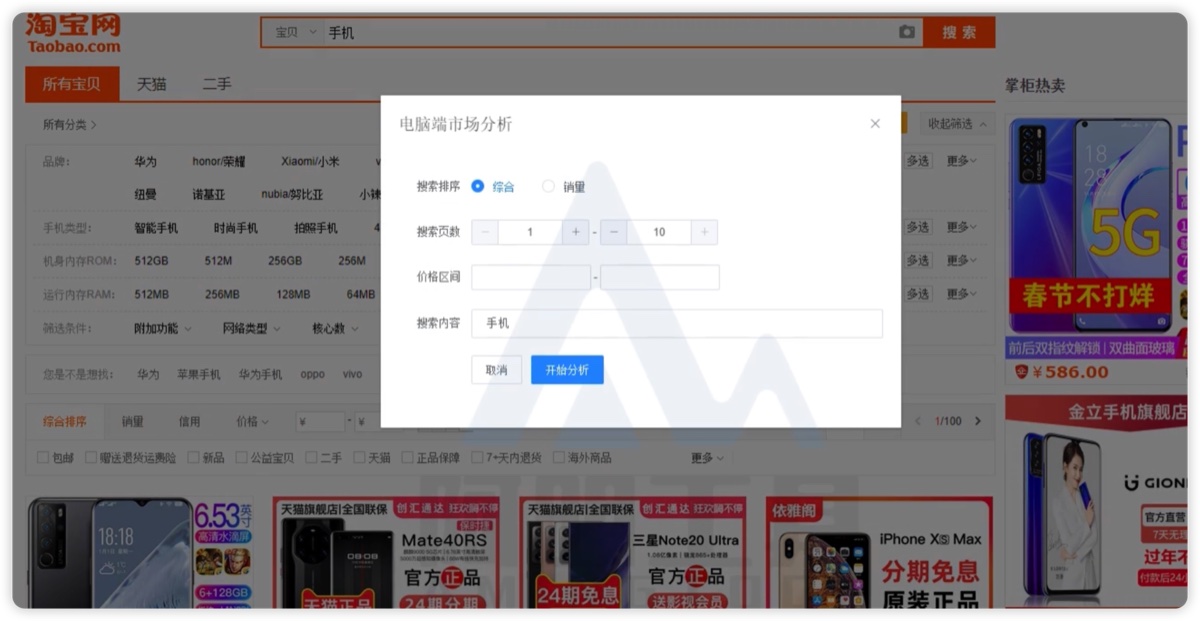Image resolution: width=1200 pixels, height=621 pixels.
Task: Tick the 海外商品 checkbox
Action: coord(559,458)
